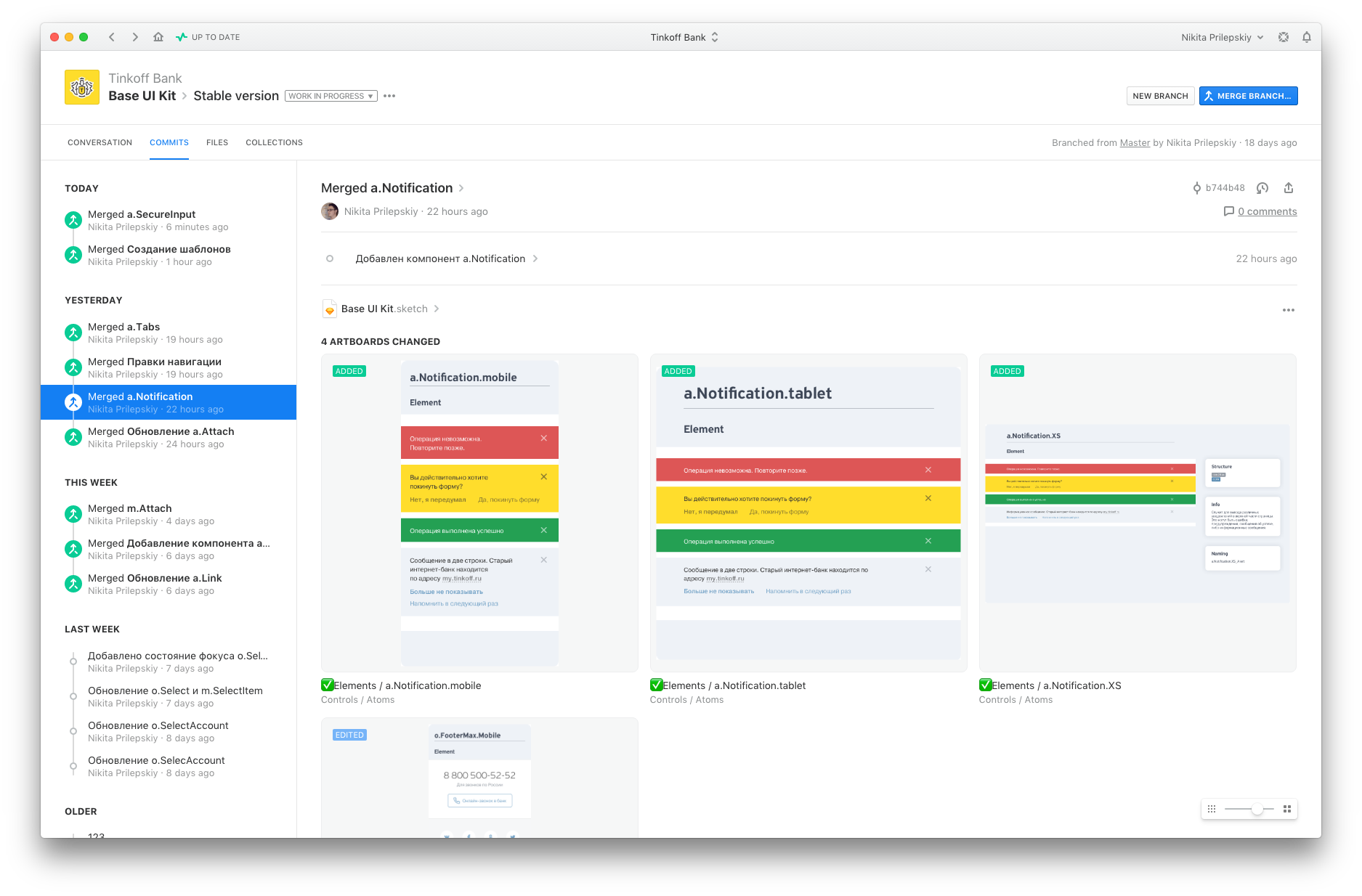Click merge icon beside Merged Обновление a.Attach
Image resolution: width=1362 pixels, height=896 pixels.
73,437
